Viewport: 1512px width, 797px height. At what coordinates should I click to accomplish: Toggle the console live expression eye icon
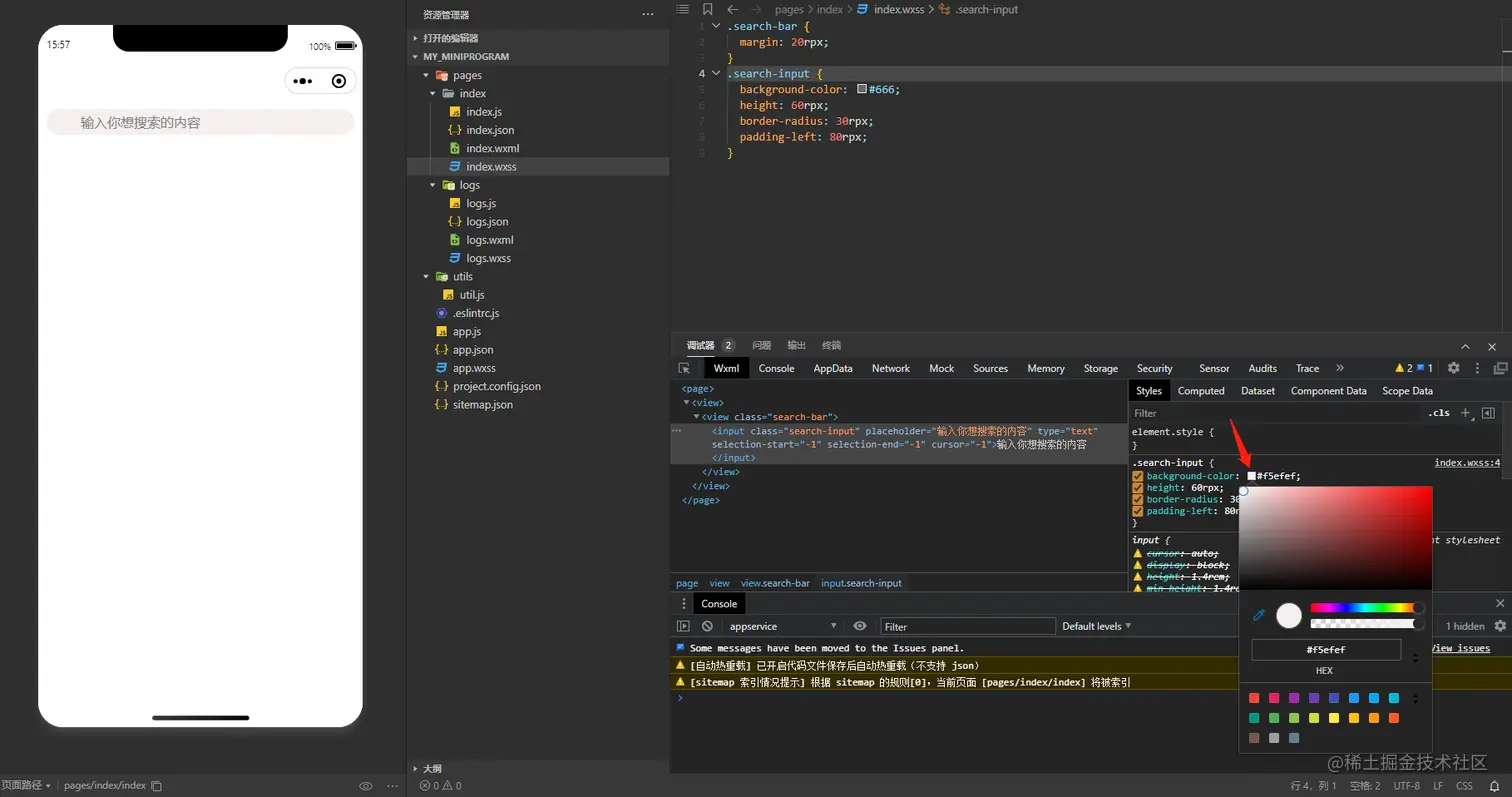click(860, 626)
